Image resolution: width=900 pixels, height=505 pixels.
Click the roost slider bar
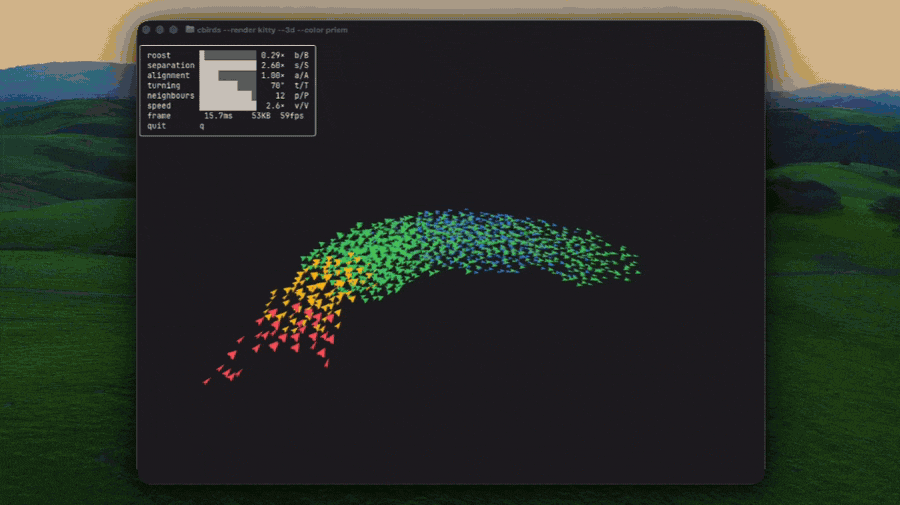228,55
